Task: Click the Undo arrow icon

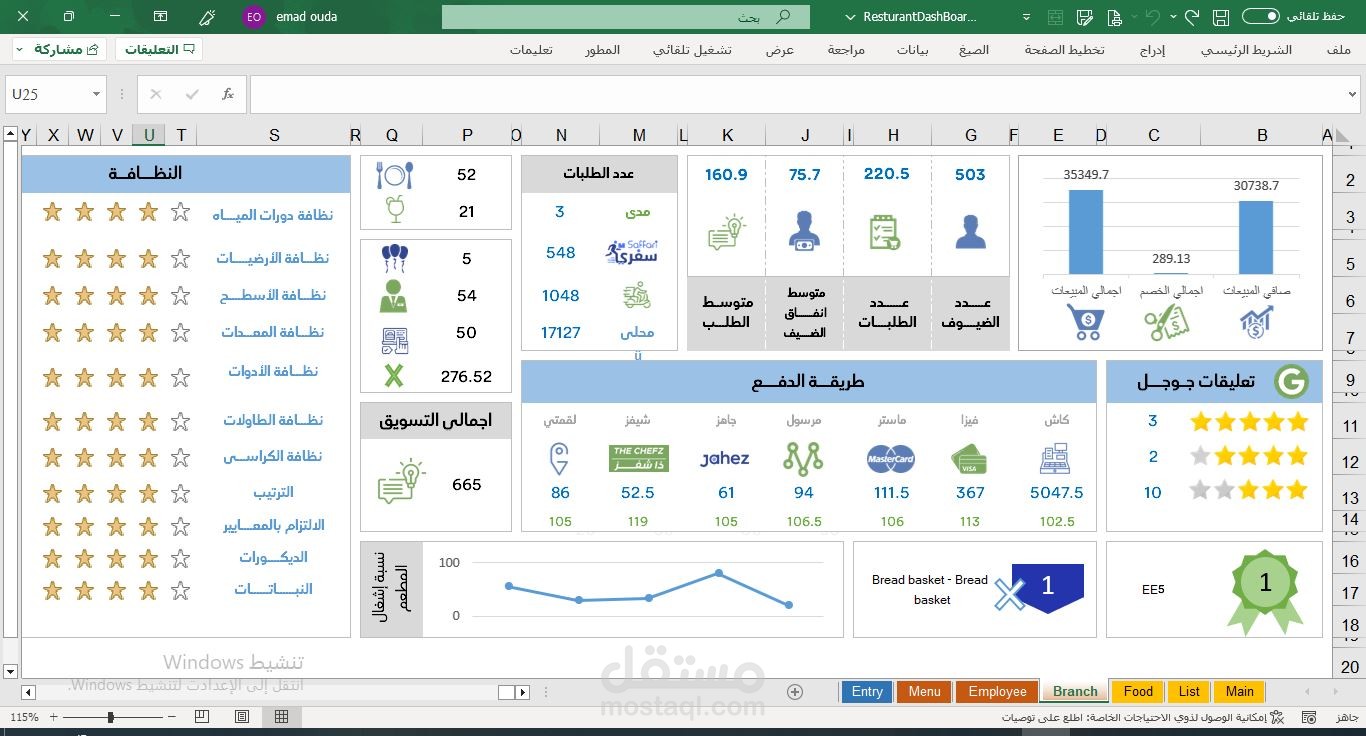Action: click(x=1152, y=17)
